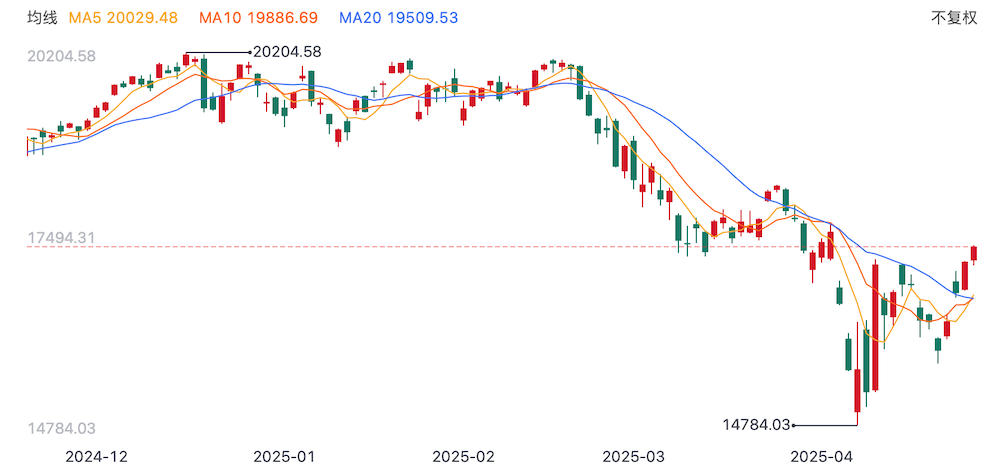Click the 17494.31 price axis label
Screen dimensions: 1000x476
[60, 238]
